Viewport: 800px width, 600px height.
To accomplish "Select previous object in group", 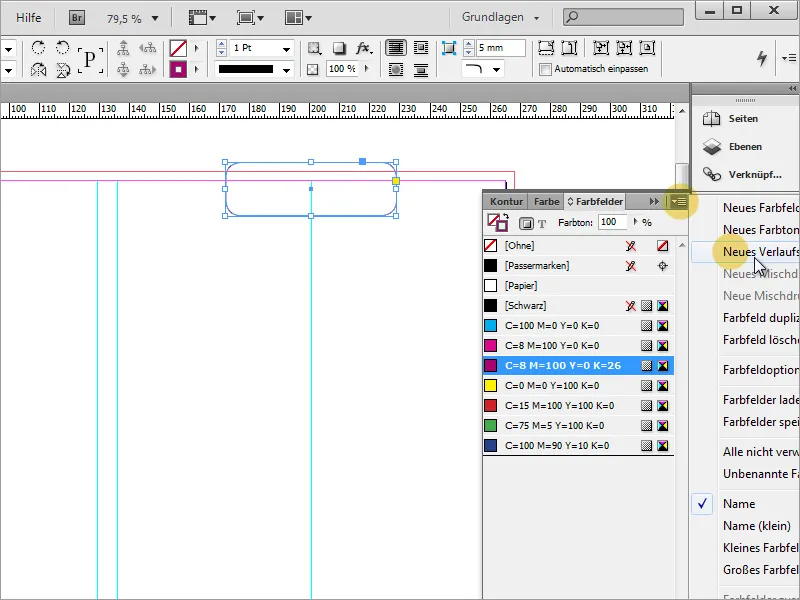I will (x=148, y=48).
